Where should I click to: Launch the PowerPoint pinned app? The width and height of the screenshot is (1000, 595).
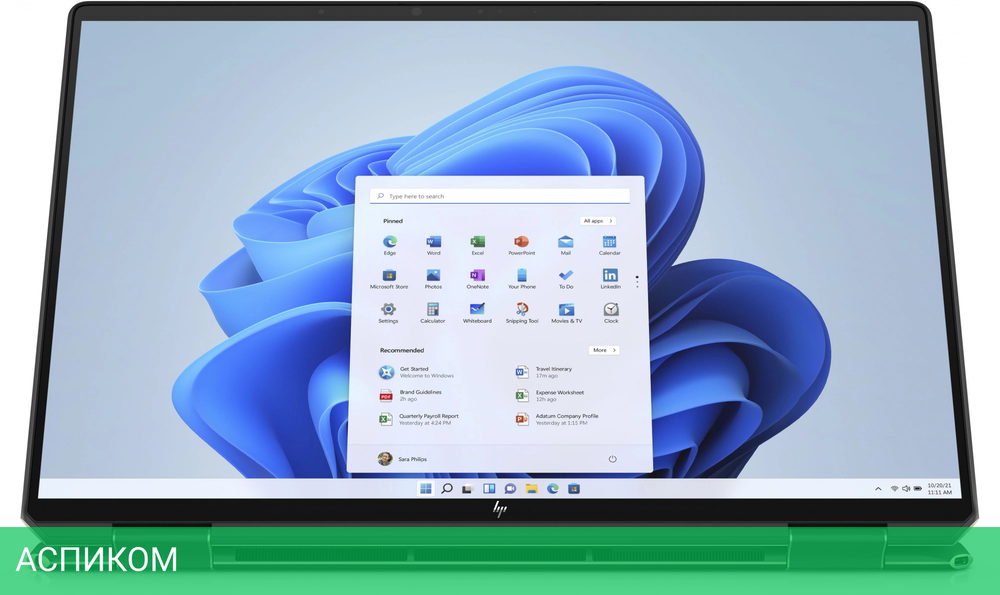pos(521,243)
